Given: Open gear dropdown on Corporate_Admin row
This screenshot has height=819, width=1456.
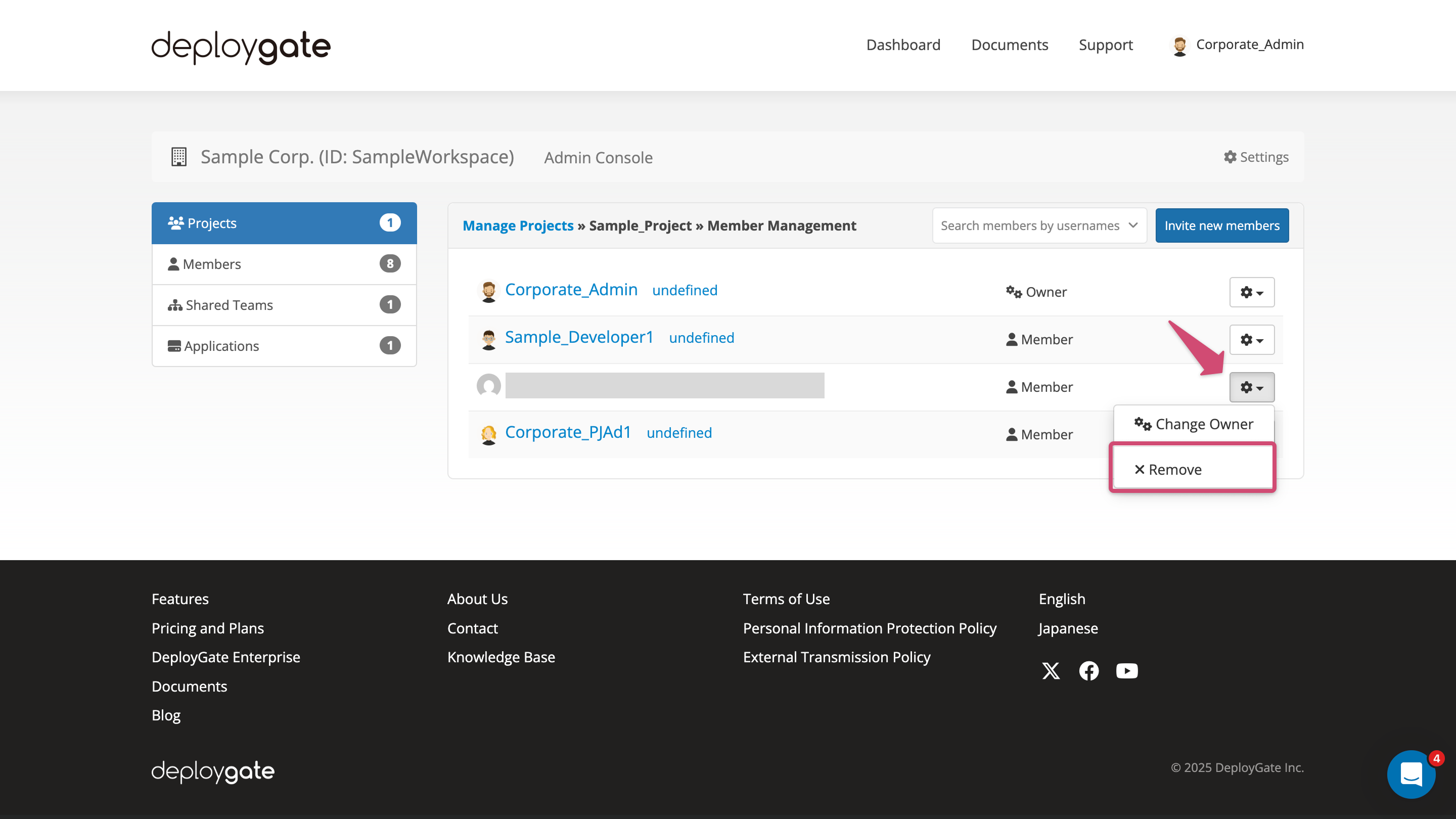Looking at the screenshot, I should [x=1252, y=292].
